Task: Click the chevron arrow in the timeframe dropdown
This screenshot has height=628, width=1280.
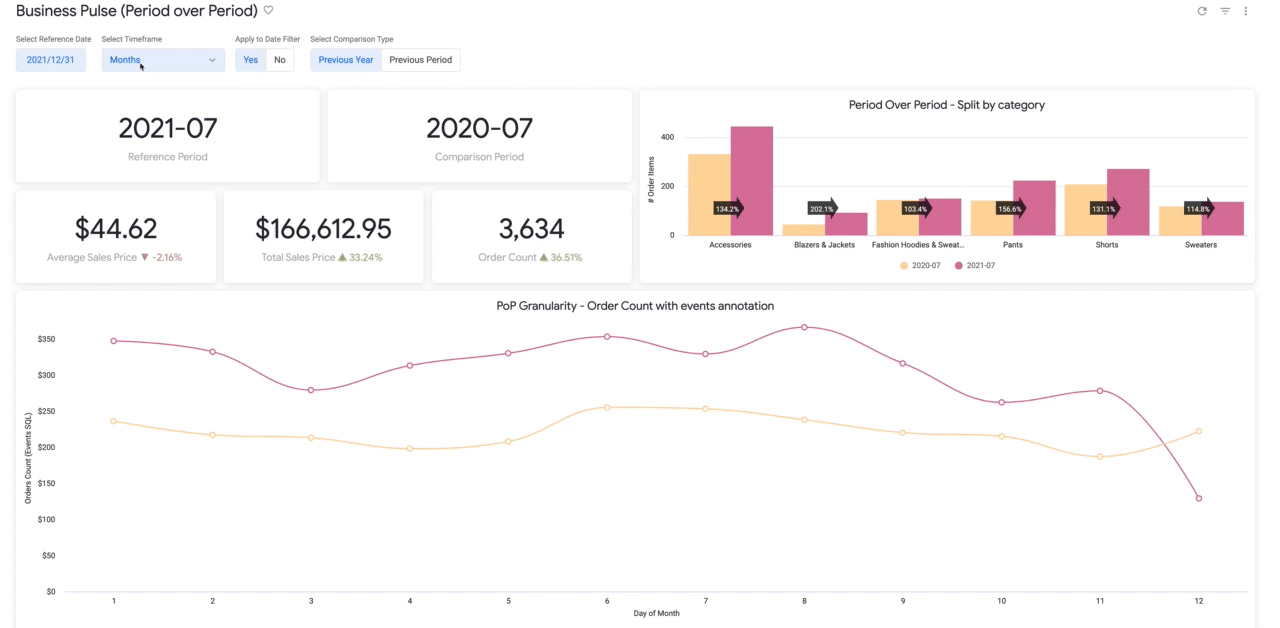Action: click(x=212, y=60)
